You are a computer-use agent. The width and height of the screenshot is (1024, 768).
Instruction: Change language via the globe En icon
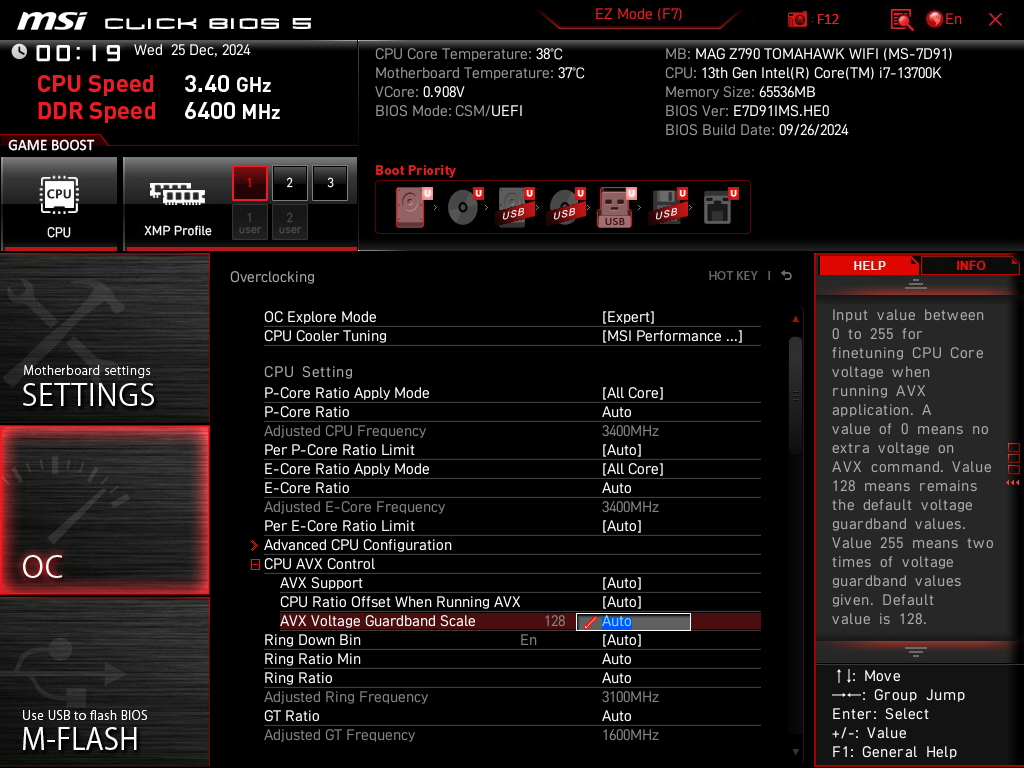pos(944,19)
